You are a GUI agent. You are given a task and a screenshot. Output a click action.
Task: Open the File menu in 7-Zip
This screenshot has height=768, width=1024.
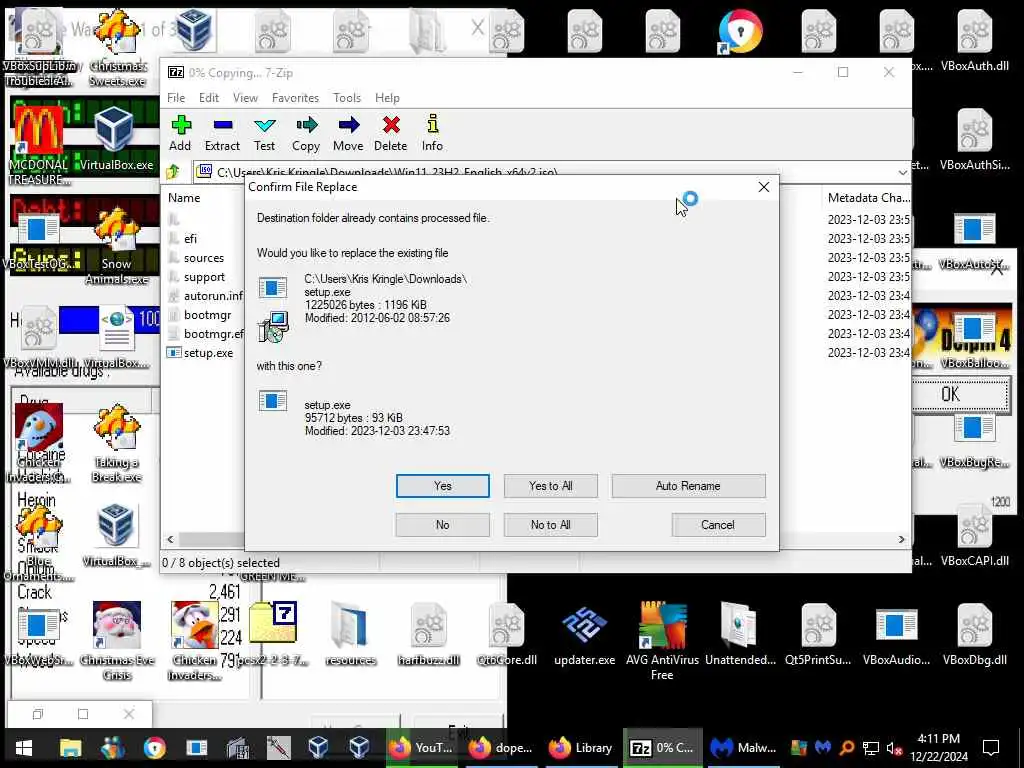pos(176,98)
